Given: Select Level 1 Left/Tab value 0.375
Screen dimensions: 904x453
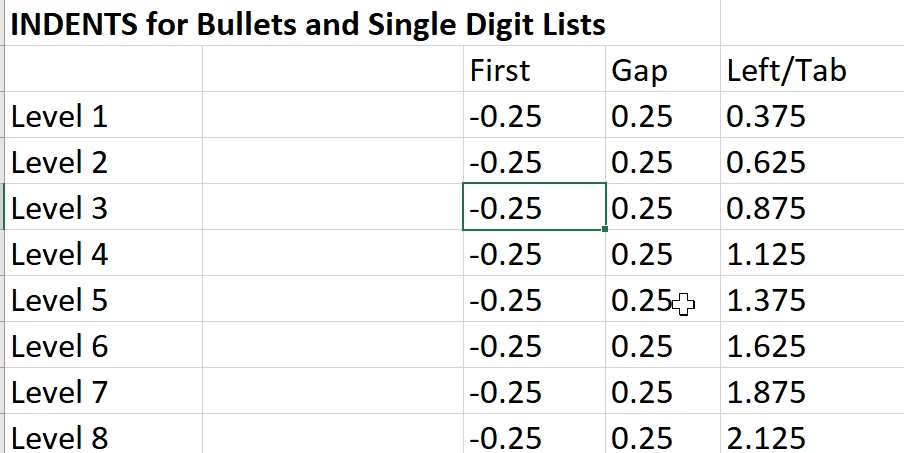Looking at the screenshot, I should pyautogui.click(x=812, y=115).
